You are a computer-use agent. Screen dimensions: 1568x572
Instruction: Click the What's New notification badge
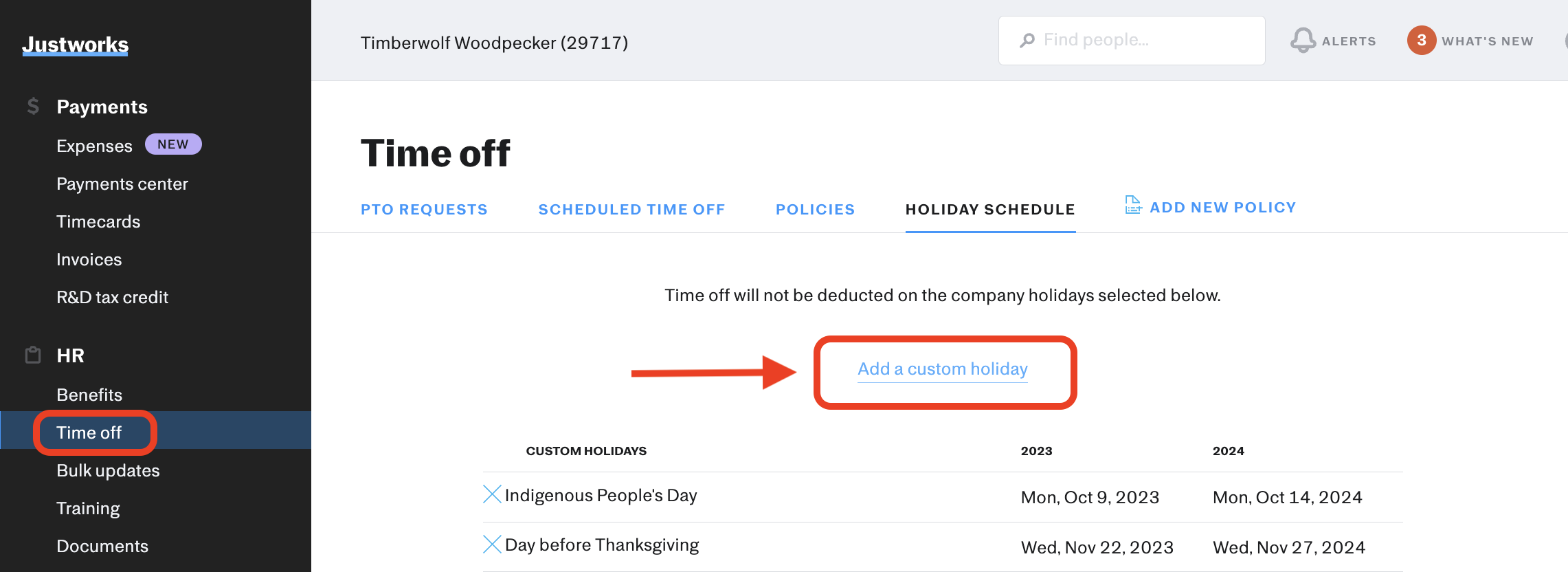pos(1422,41)
